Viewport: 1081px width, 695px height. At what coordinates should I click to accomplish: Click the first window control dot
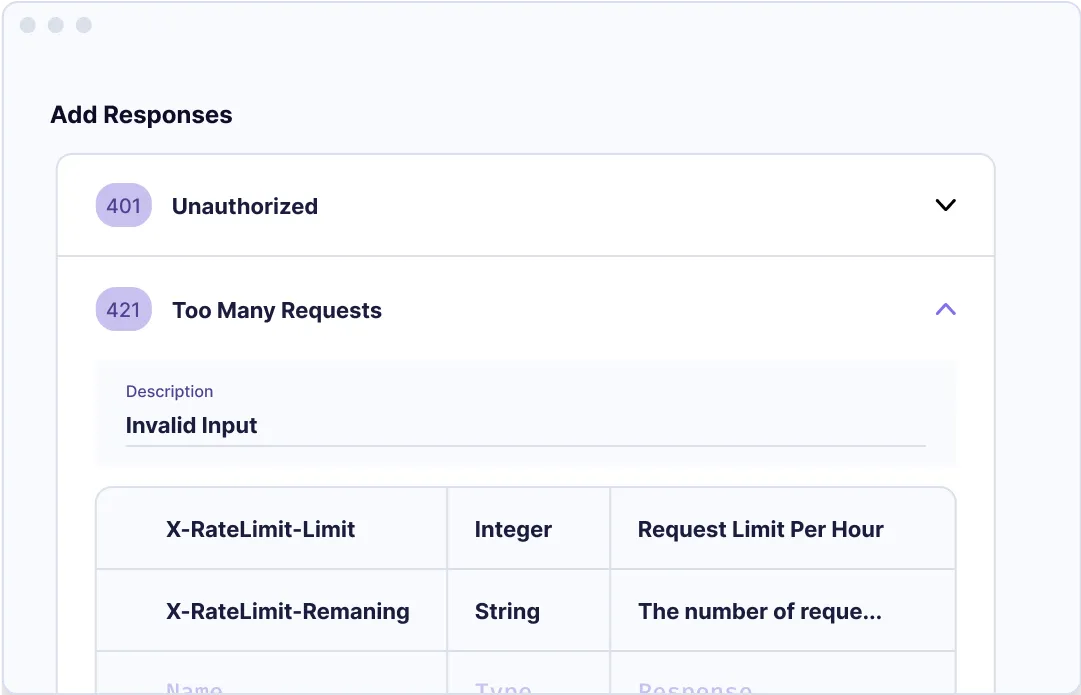tap(28, 25)
